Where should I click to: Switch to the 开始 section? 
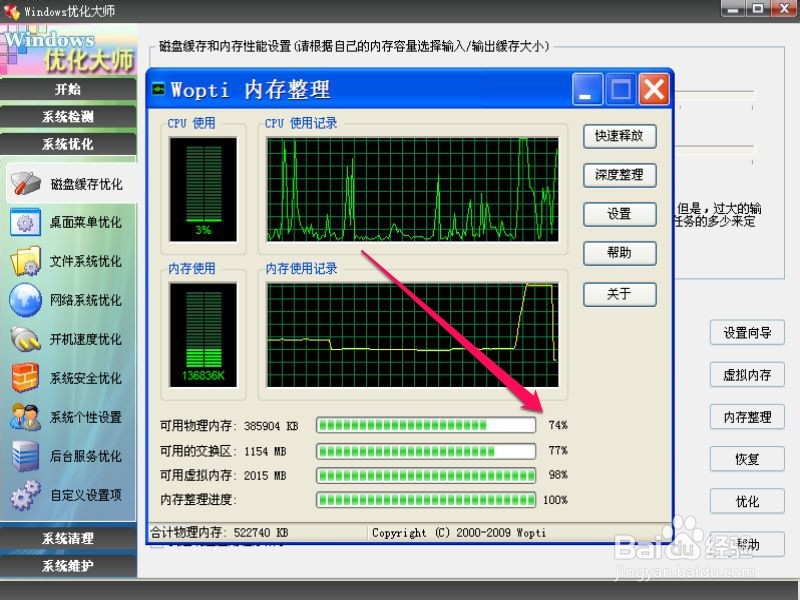pos(67,89)
